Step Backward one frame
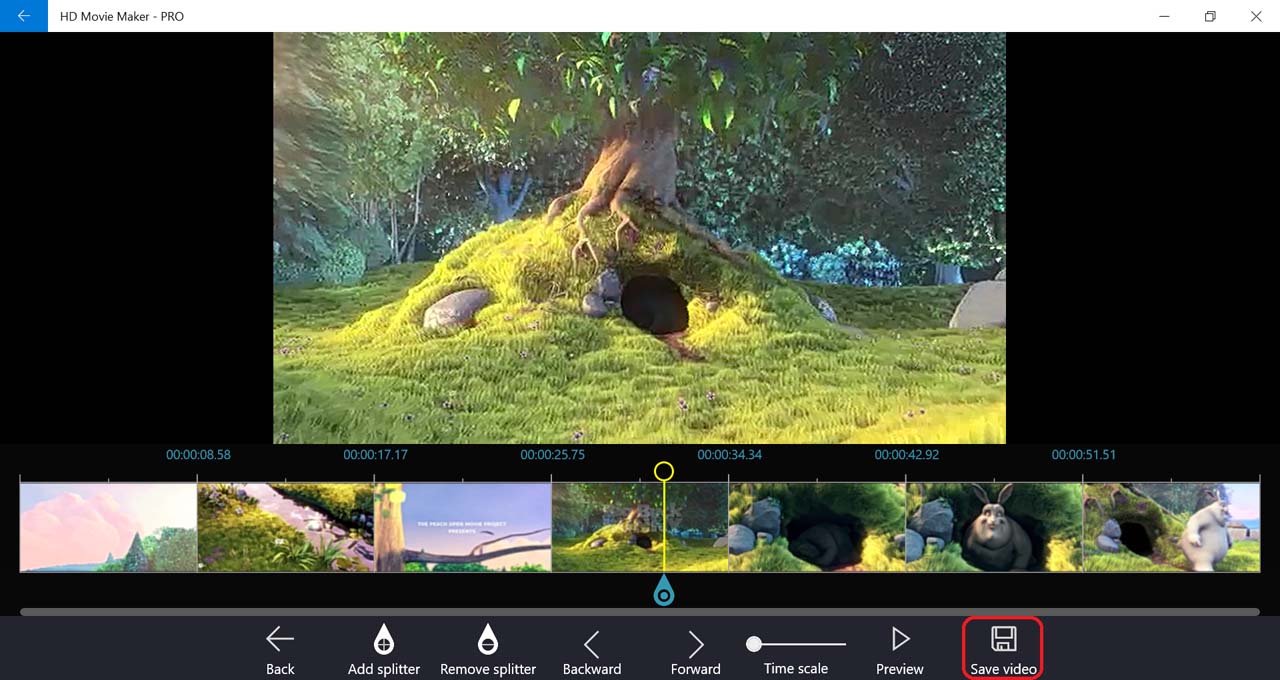The width and height of the screenshot is (1280, 680). (592, 649)
